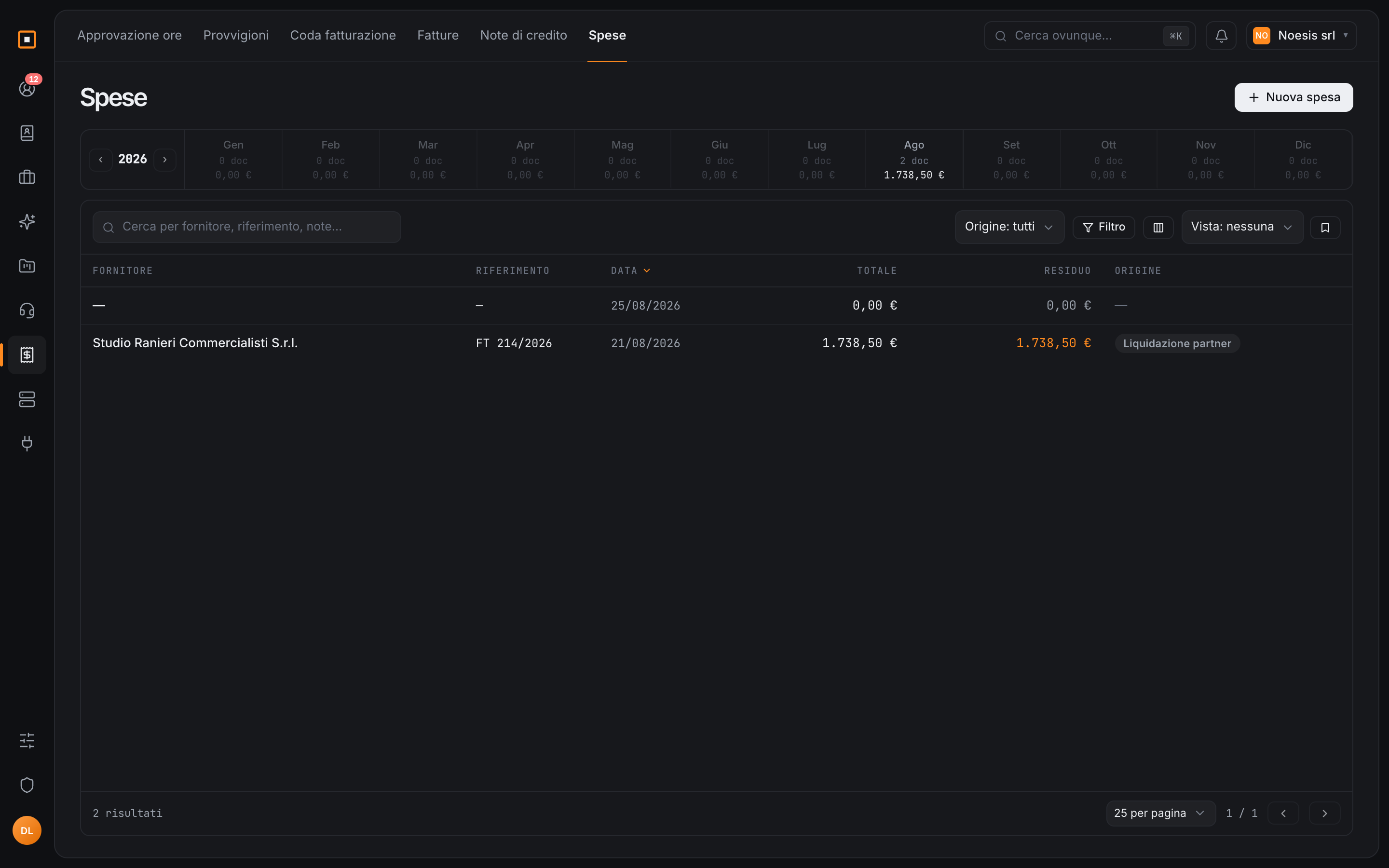This screenshot has width=1389, height=868.
Task: Open the Filtro button
Action: pos(1104,227)
